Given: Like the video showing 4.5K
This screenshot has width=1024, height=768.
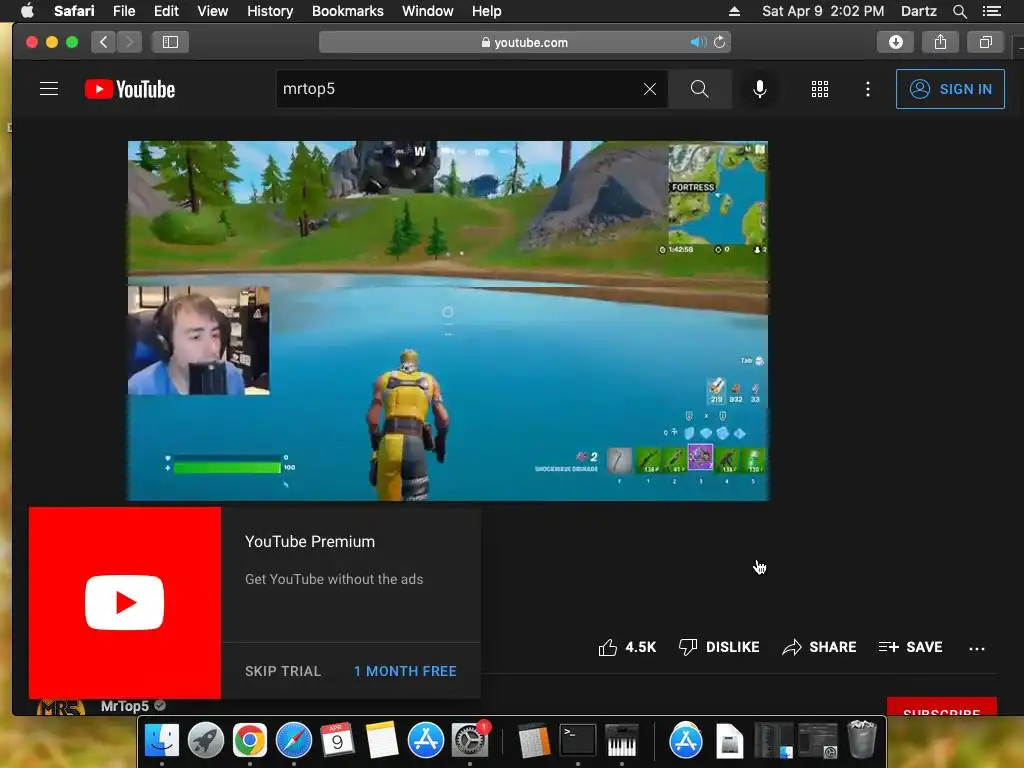Looking at the screenshot, I should pos(627,647).
